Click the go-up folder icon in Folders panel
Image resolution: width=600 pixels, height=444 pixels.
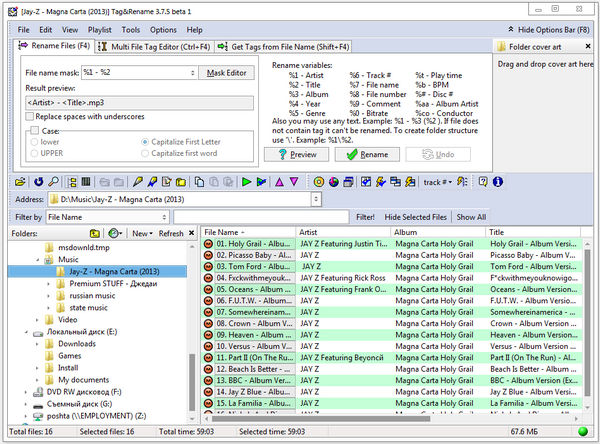97,233
